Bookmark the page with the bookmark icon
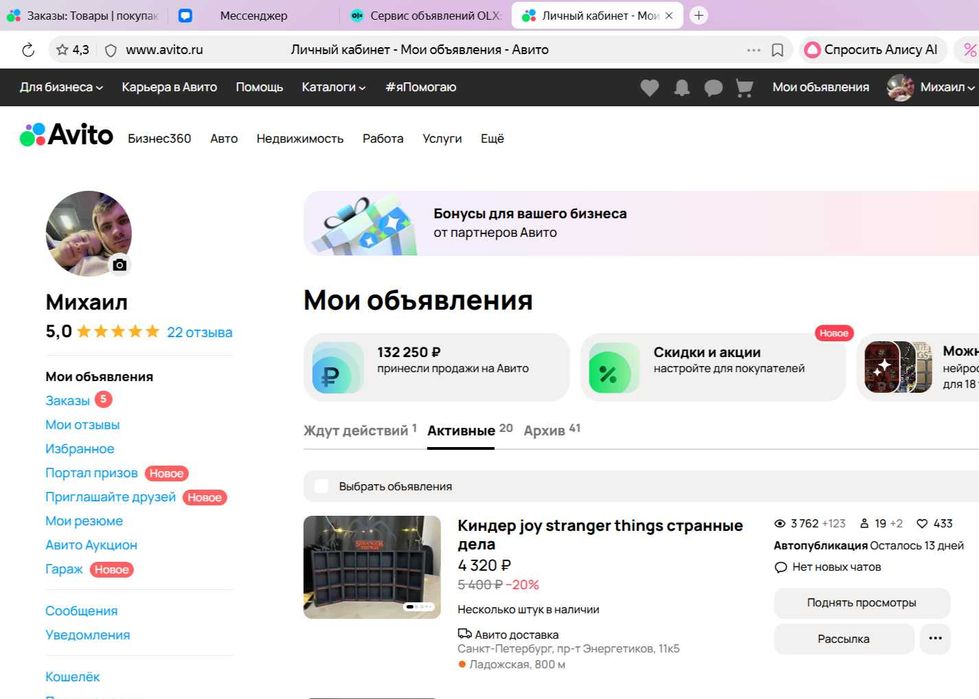The image size is (979, 699). click(x=777, y=50)
